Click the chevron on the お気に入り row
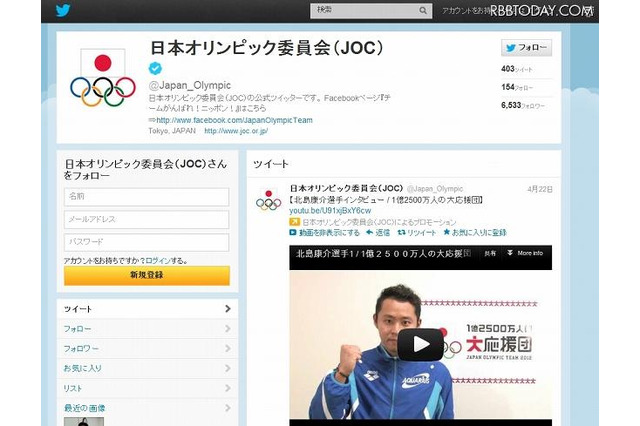The height and width of the screenshot is (426, 640). point(228,368)
